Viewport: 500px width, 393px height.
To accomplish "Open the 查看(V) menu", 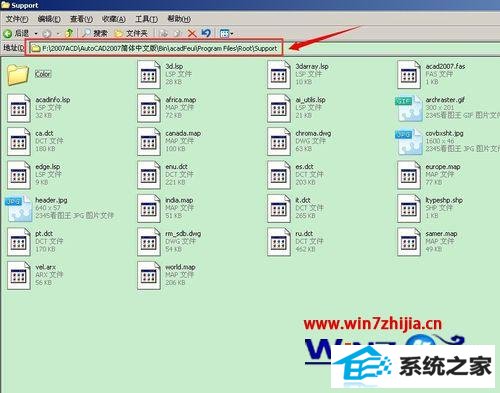I will [81, 19].
